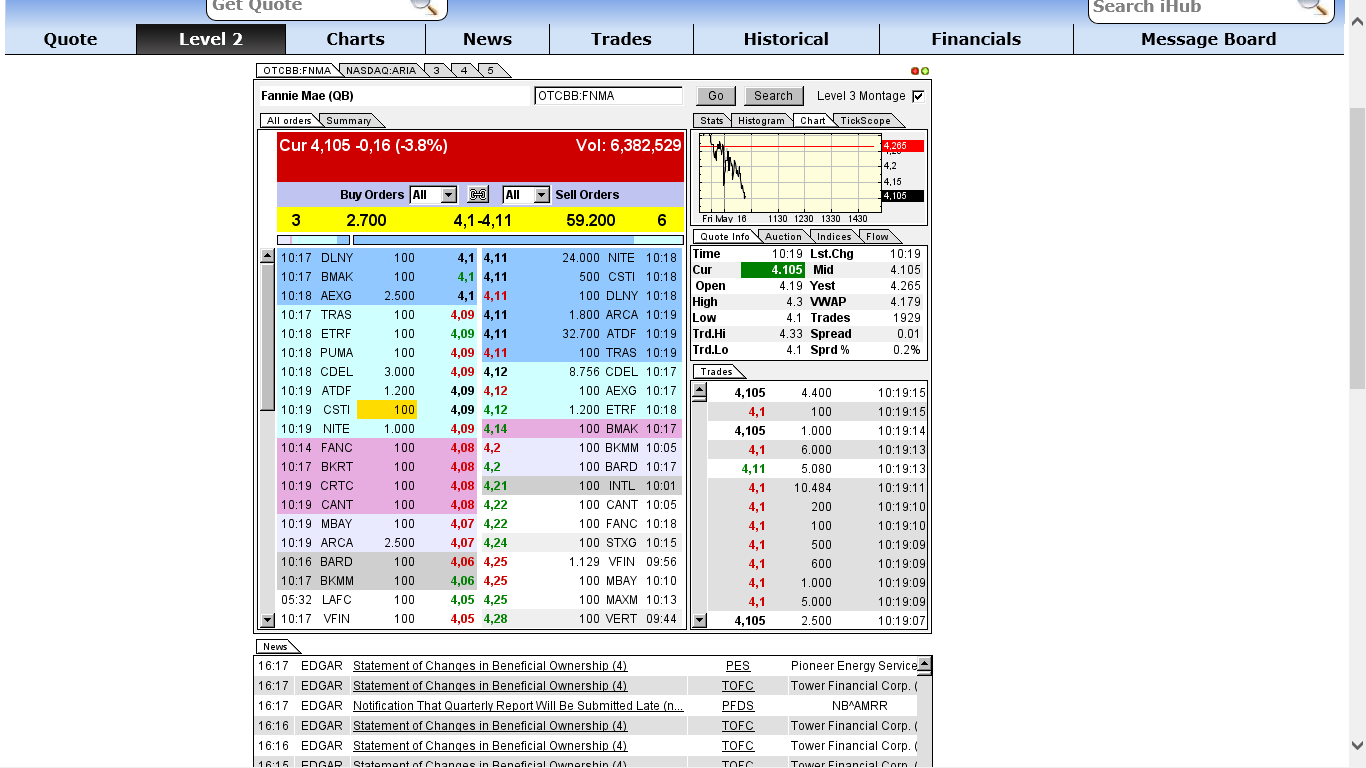
Task: Click the green dot icon above the montage
Action: coord(924,71)
